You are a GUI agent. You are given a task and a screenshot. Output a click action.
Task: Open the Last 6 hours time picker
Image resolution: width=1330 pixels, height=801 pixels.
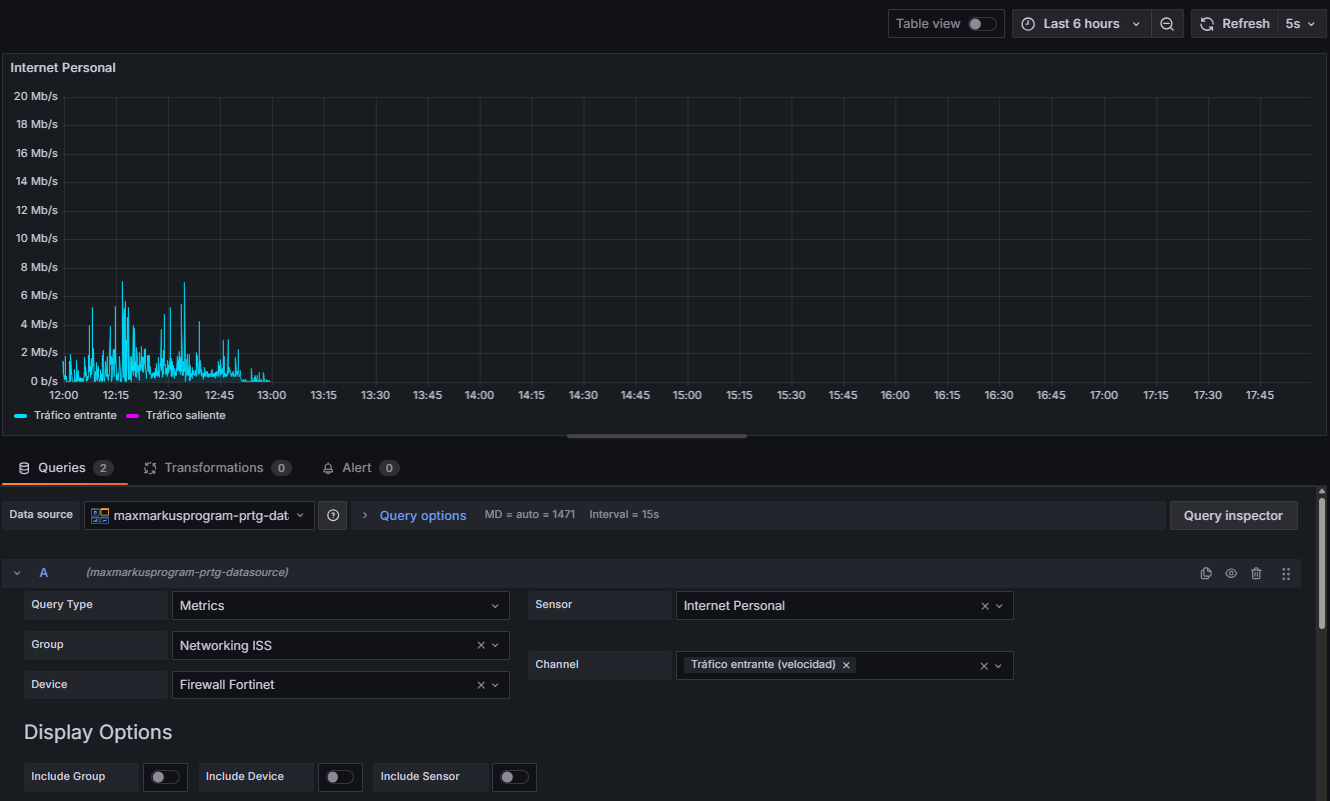1081,24
